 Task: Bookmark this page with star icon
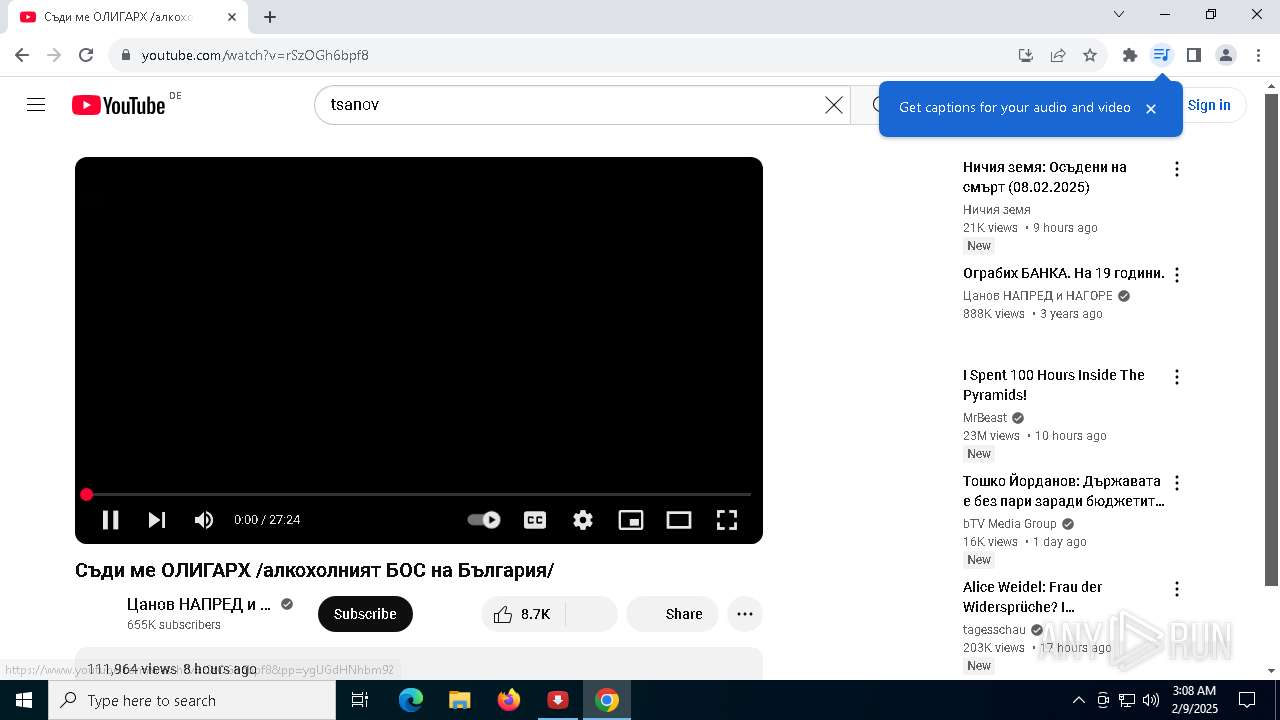(1090, 55)
